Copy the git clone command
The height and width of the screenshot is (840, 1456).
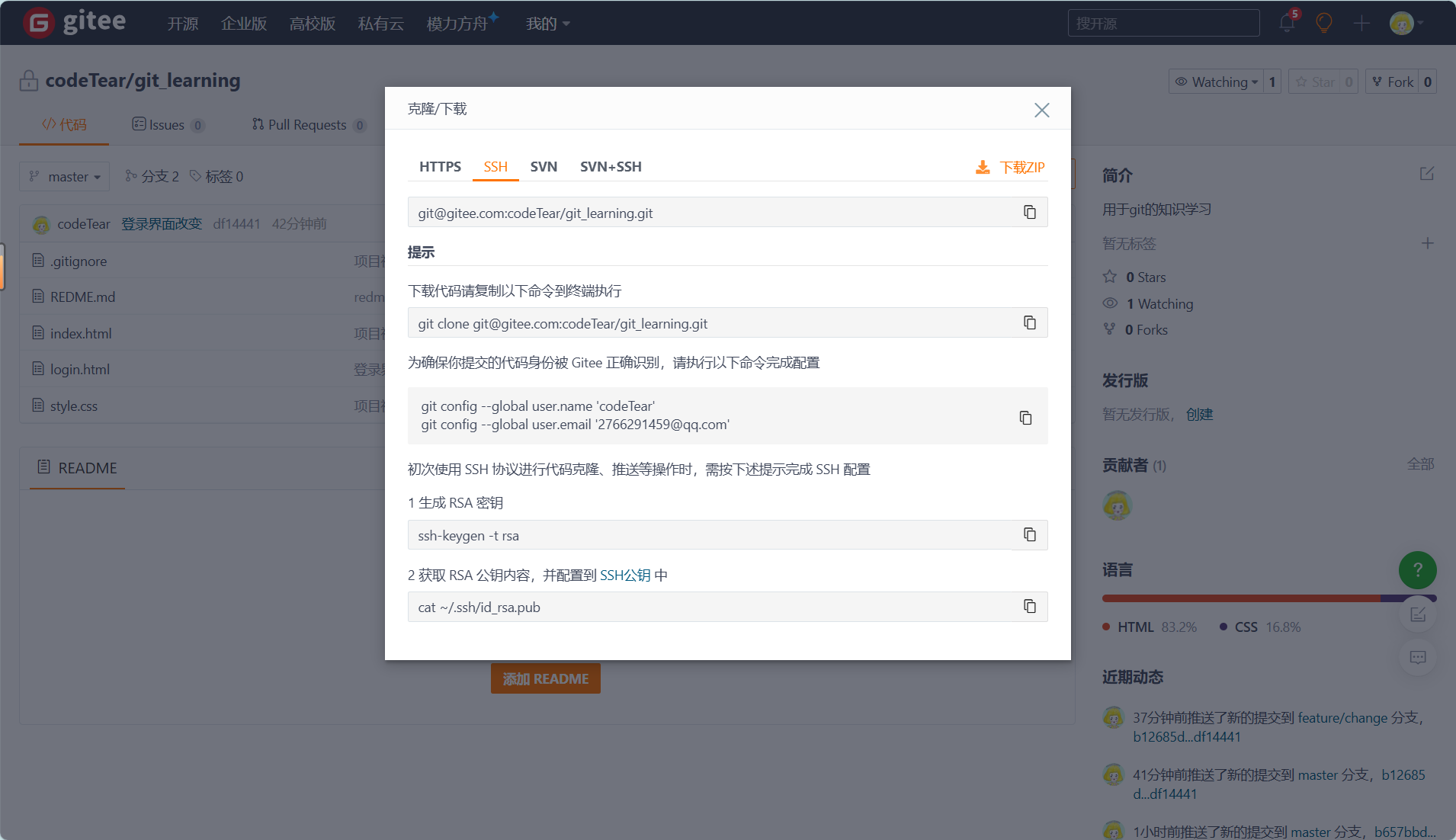[x=1029, y=322]
